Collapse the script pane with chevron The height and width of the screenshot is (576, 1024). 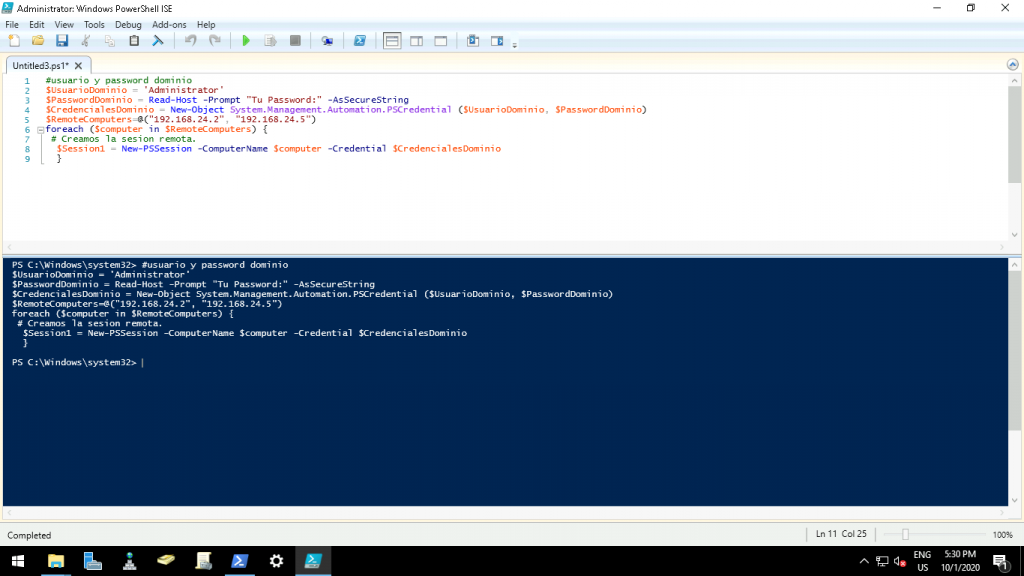[1012, 65]
